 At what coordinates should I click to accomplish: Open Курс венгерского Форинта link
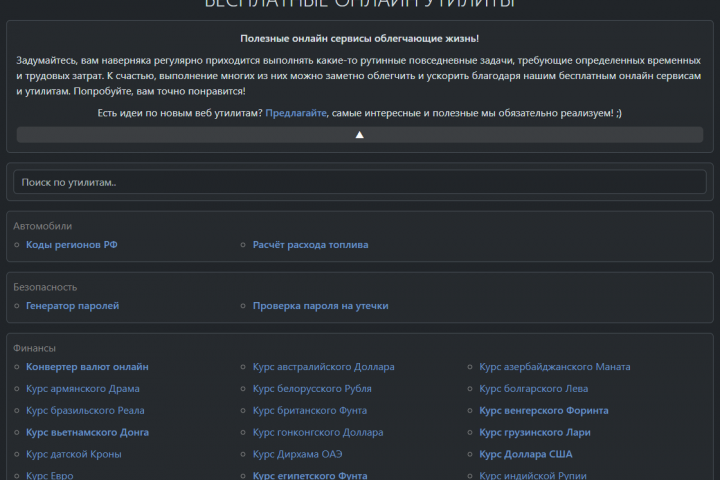(x=543, y=411)
